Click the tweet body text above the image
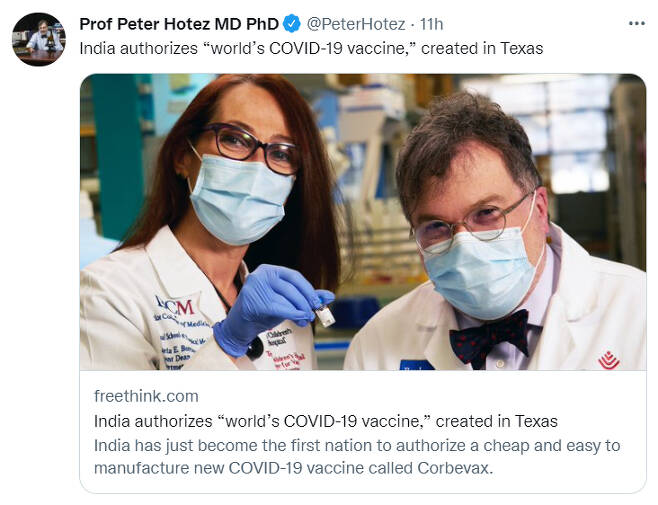This screenshot has width=658, height=505. point(311,48)
